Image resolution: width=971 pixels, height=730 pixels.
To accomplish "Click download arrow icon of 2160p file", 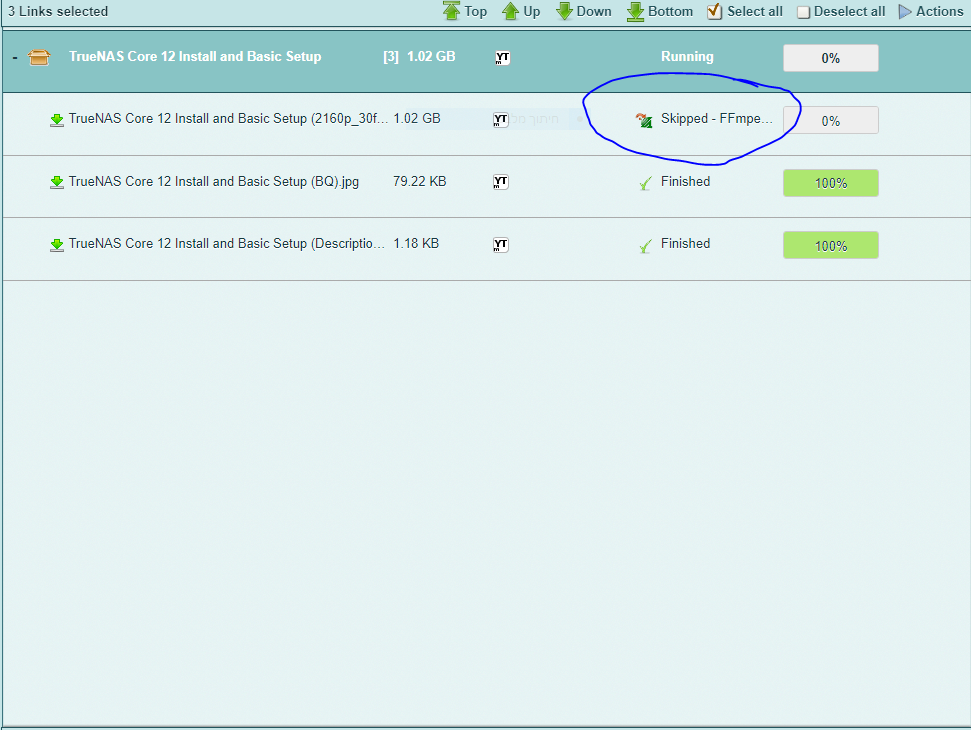I will 57,119.
